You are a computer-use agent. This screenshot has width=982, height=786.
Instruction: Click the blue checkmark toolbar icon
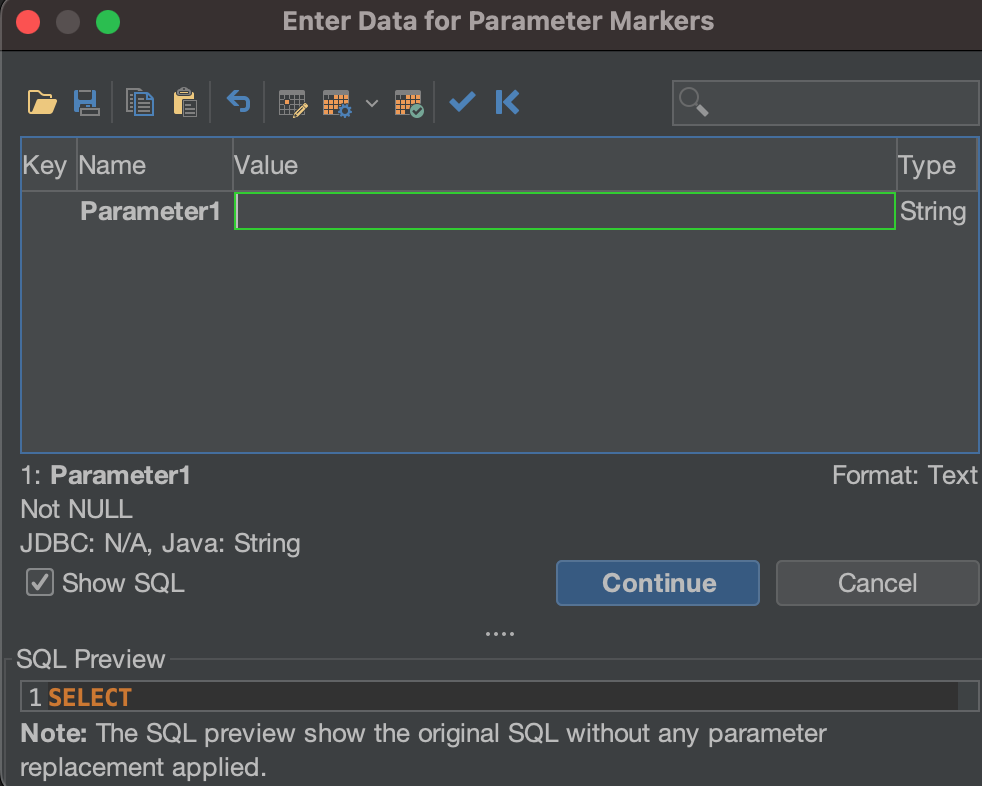point(462,102)
